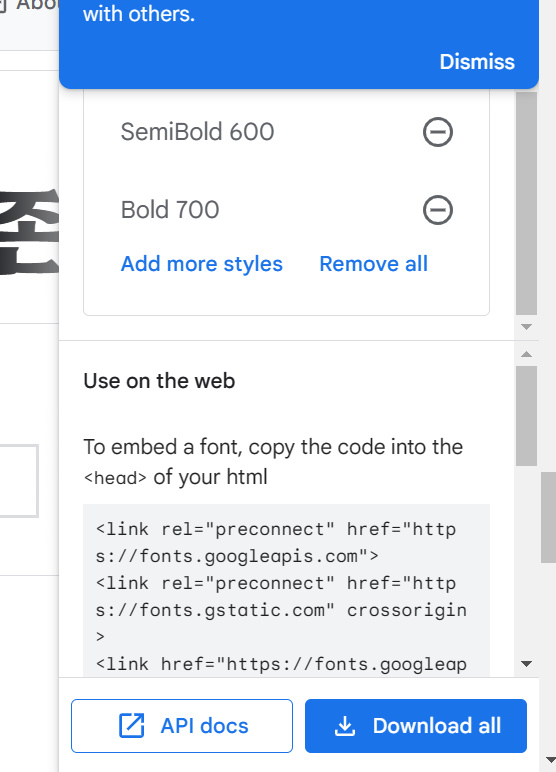Click Download all button
The height and width of the screenshot is (772, 556).
pos(416,726)
